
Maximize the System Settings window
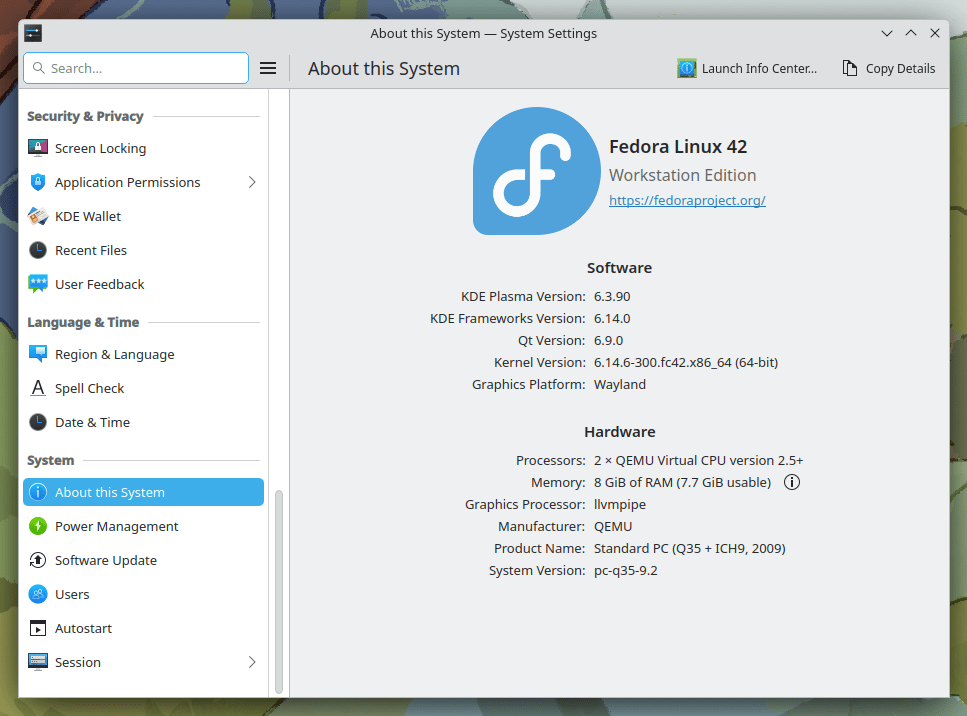911,33
